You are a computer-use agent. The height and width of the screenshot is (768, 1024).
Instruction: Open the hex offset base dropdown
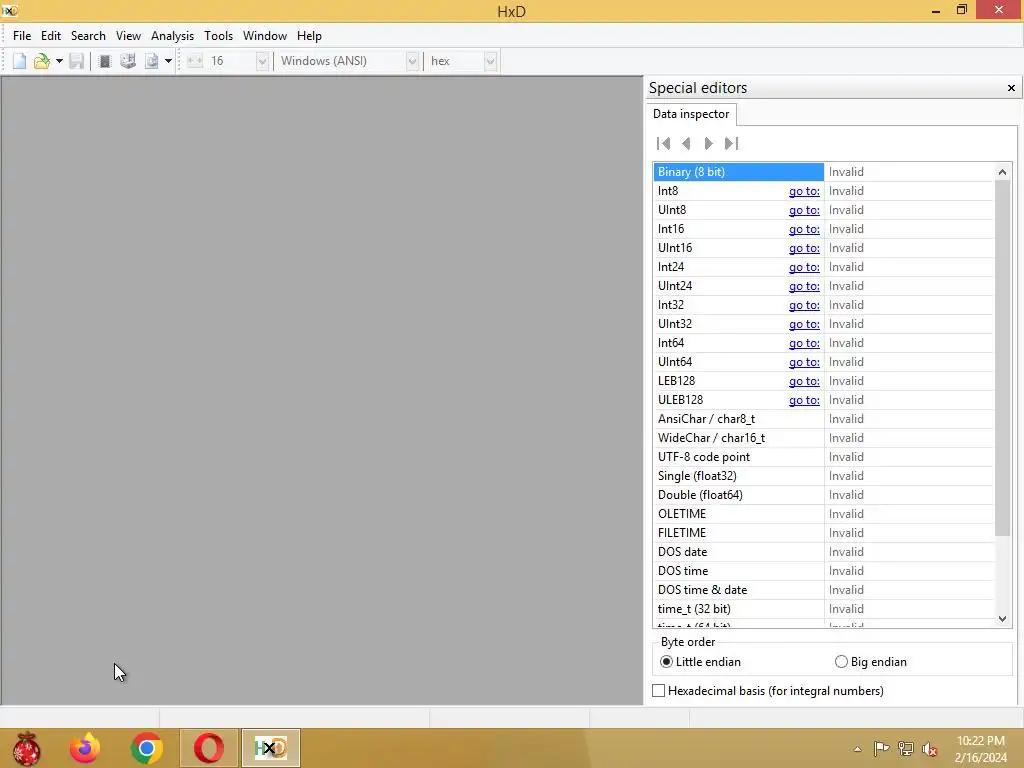point(490,61)
